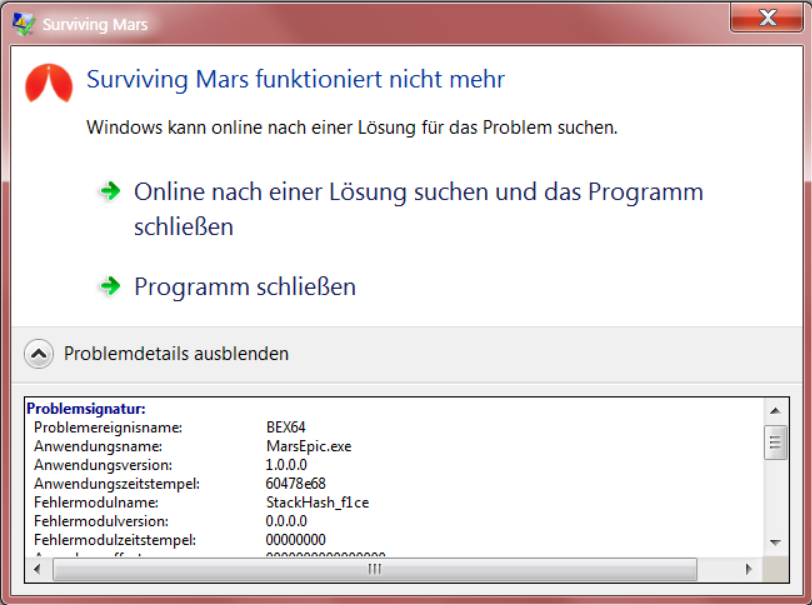Click the Surviving Mars red app icon
Viewport: 812px width, 605px height.
(x=49, y=83)
